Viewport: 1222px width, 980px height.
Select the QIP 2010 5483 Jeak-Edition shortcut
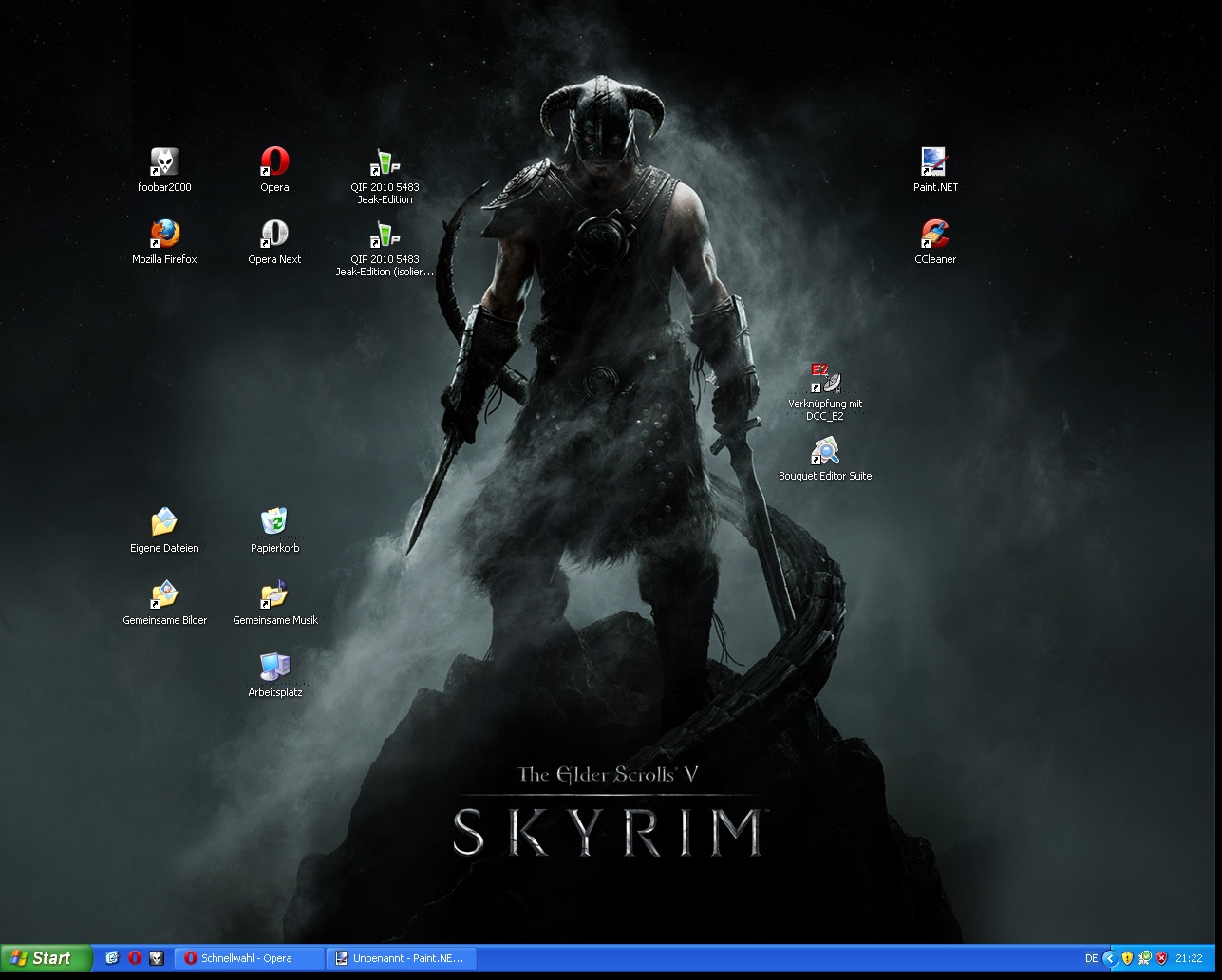click(x=385, y=176)
